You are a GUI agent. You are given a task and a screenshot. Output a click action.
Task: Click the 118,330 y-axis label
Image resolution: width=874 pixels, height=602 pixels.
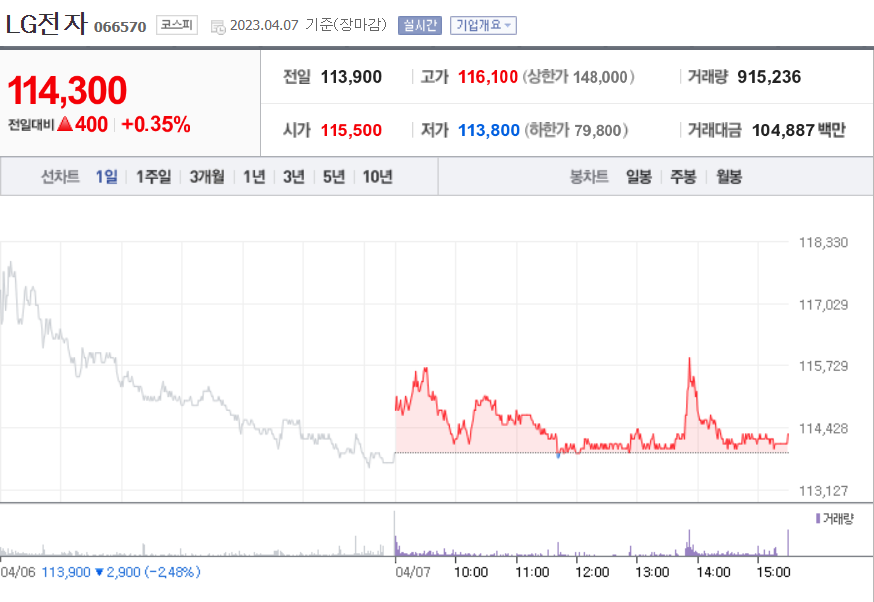tap(823, 242)
